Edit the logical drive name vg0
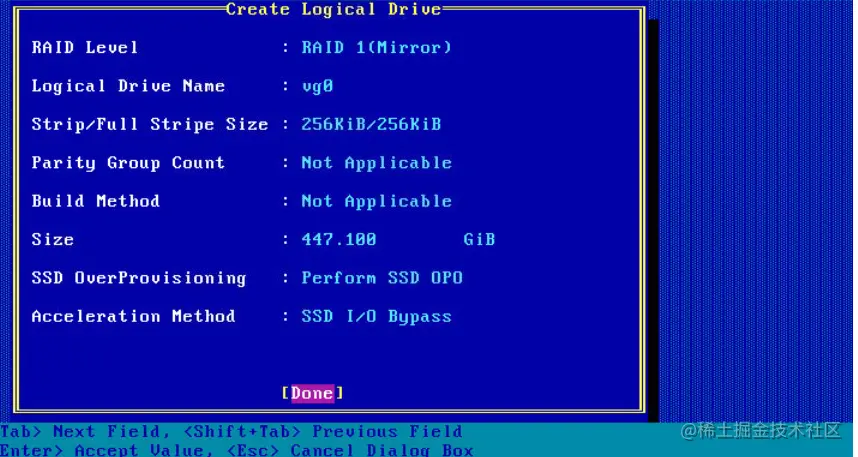 coord(317,86)
